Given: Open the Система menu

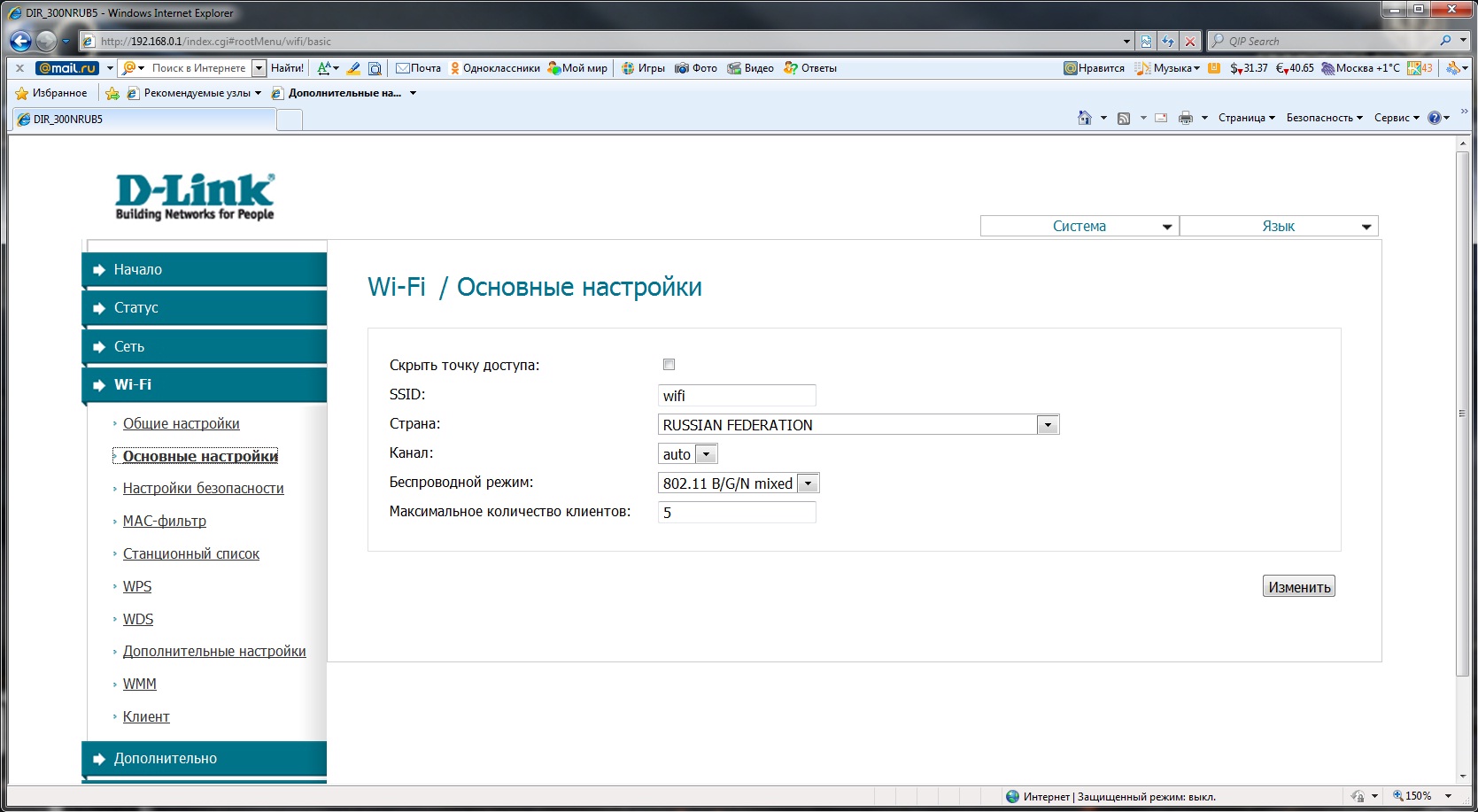Looking at the screenshot, I should tap(1079, 227).
